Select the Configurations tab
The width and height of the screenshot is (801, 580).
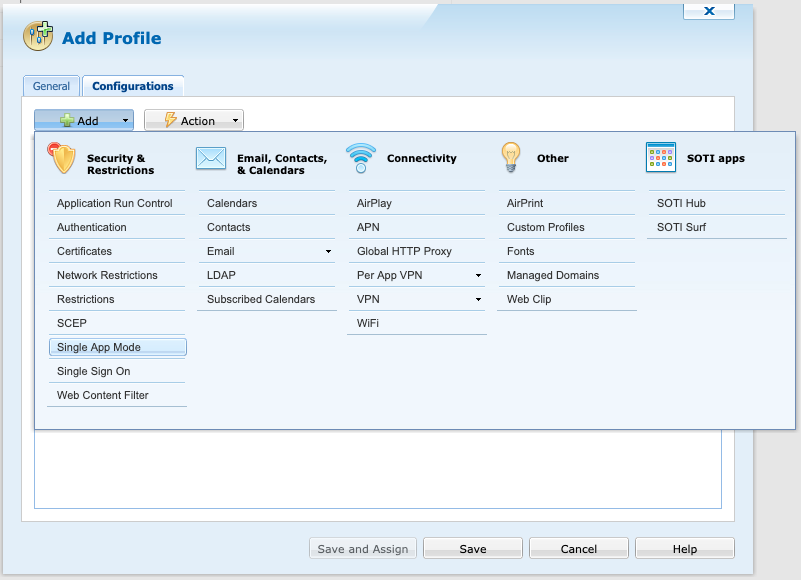click(133, 87)
